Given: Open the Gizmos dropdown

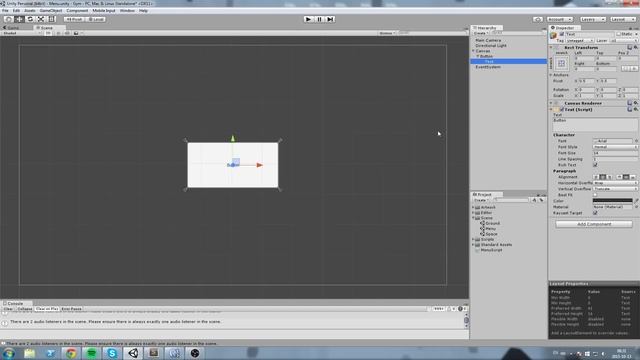Looking at the screenshot, I should pos(386,33).
